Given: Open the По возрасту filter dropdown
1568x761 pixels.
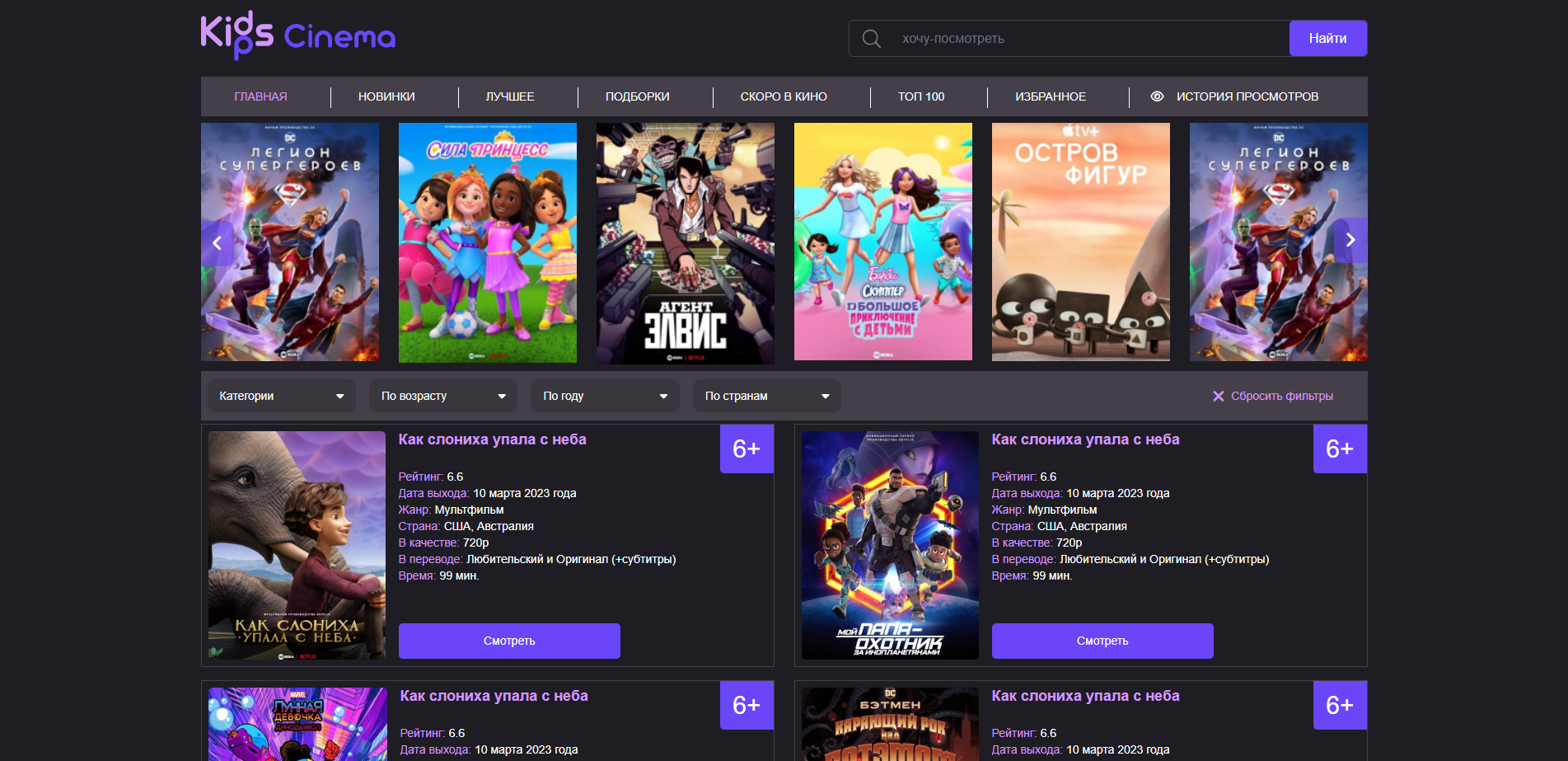Looking at the screenshot, I should tap(442, 396).
